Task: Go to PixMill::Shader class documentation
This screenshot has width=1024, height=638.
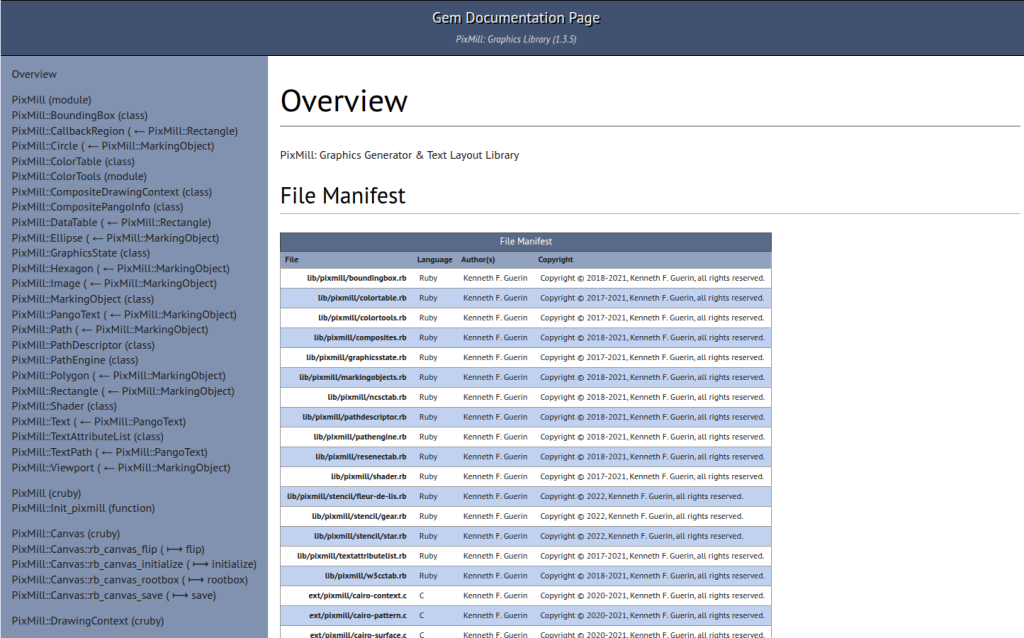Action: [x=64, y=406]
